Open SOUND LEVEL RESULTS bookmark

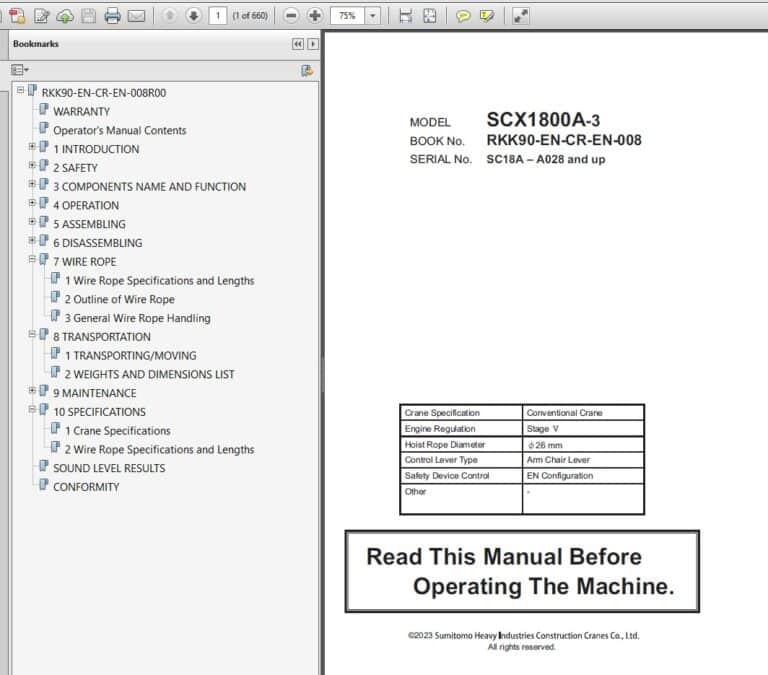[x=109, y=468]
